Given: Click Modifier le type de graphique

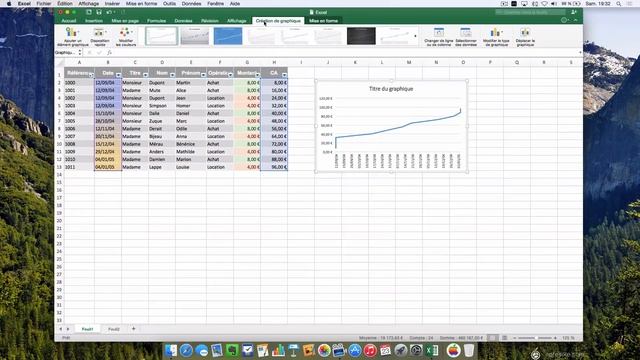Looking at the screenshot, I should [496, 36].
